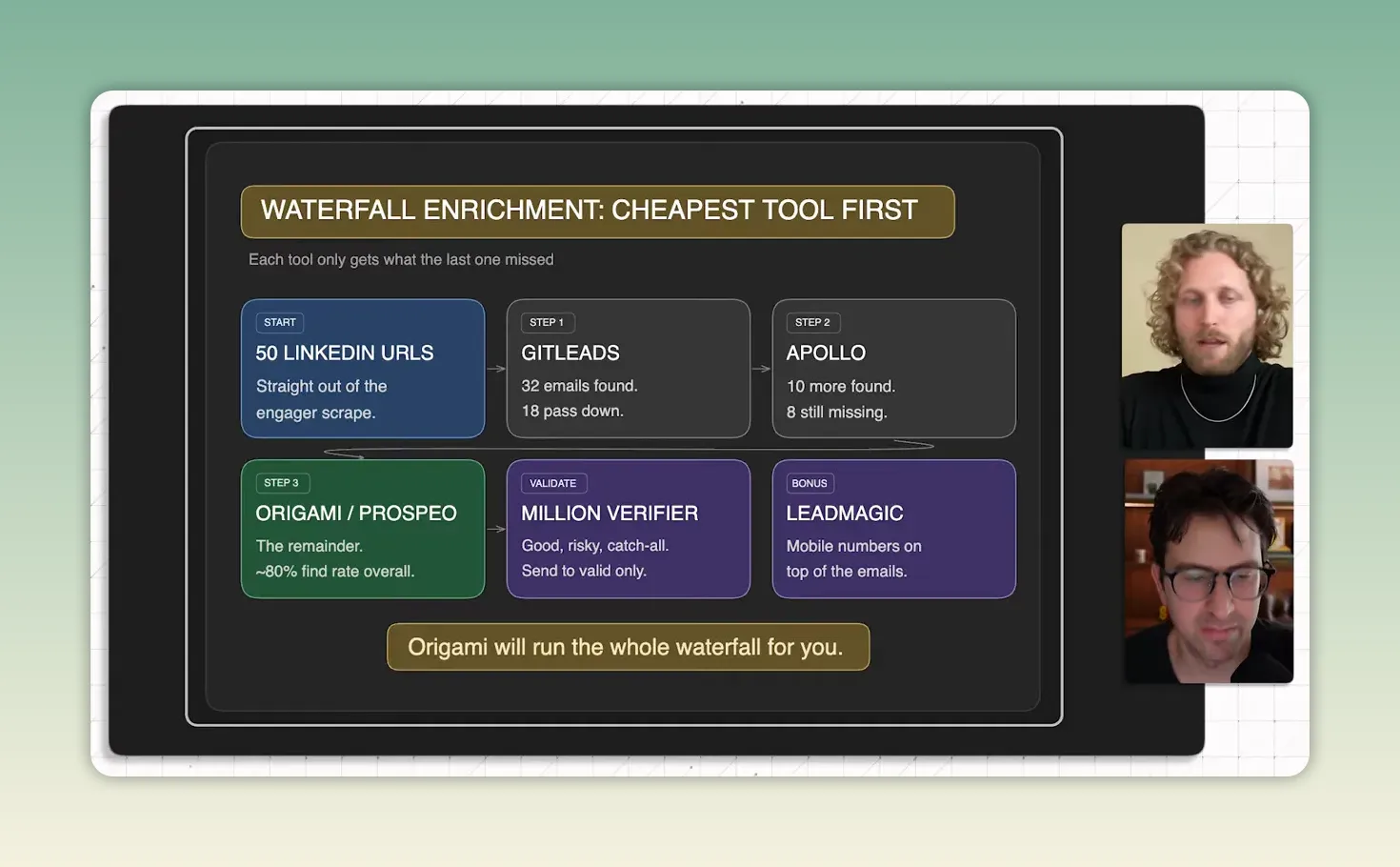
Task: Click the line "8 still missing."
Action: coord(836,412)
